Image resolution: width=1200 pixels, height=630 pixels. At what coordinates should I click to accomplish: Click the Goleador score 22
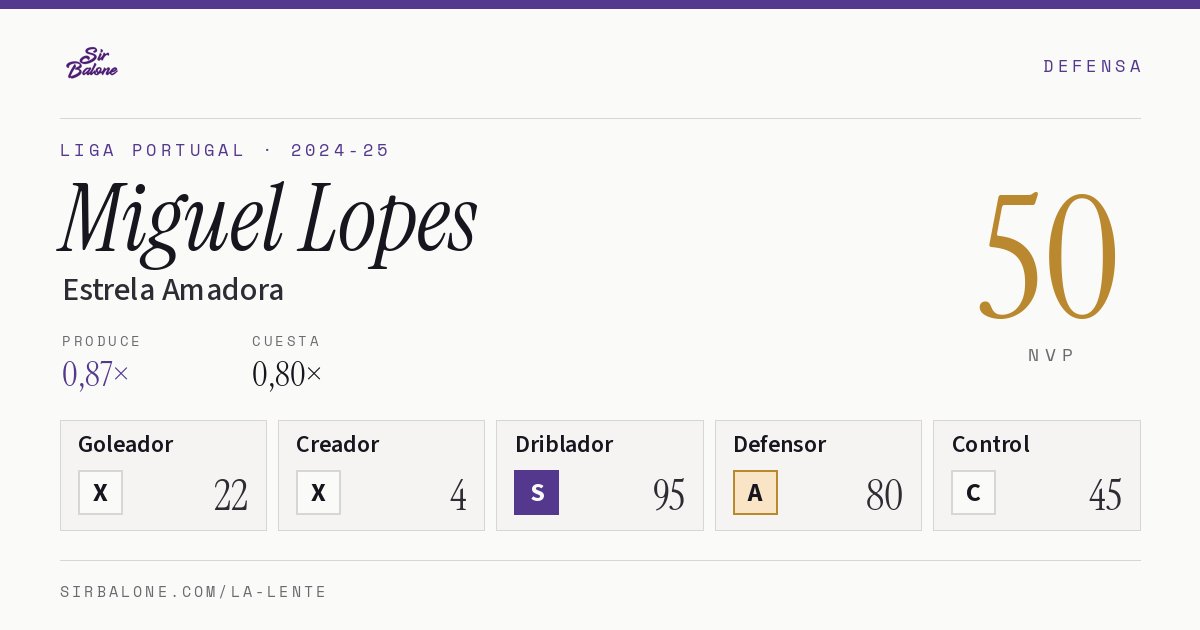tap(231, 495)
